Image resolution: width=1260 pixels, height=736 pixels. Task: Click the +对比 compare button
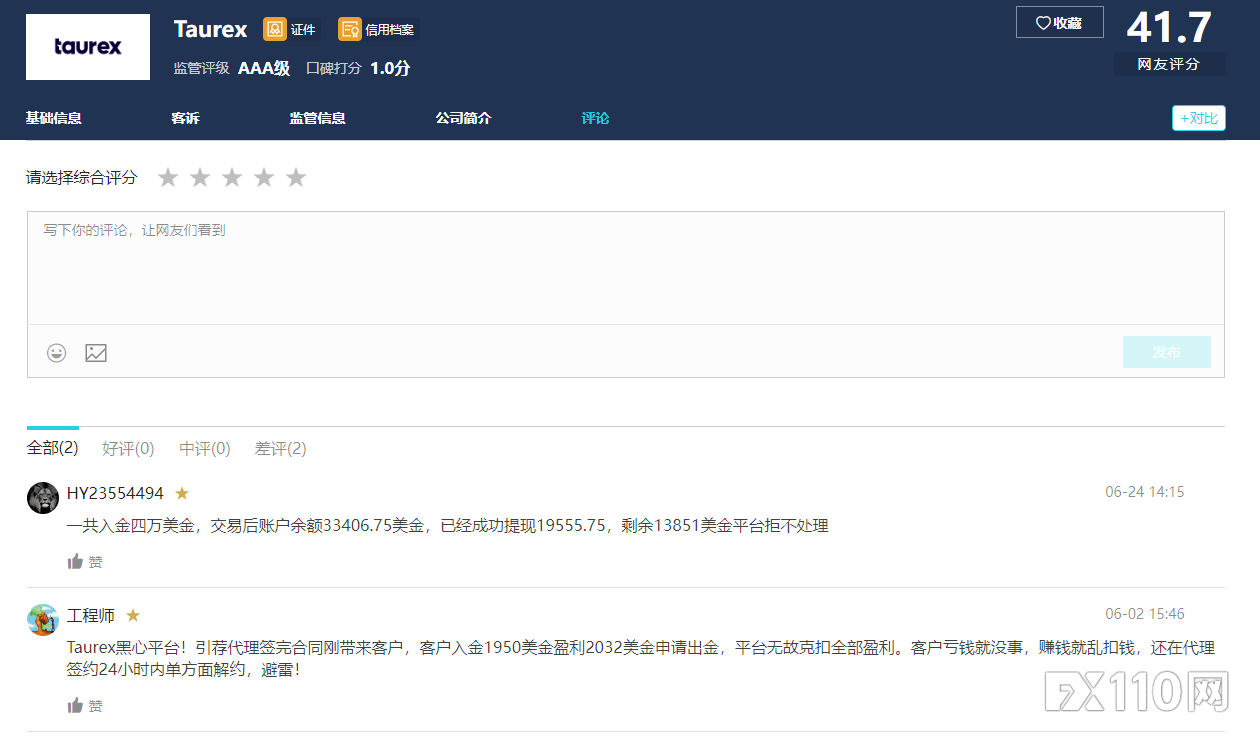pos(1198,118)
